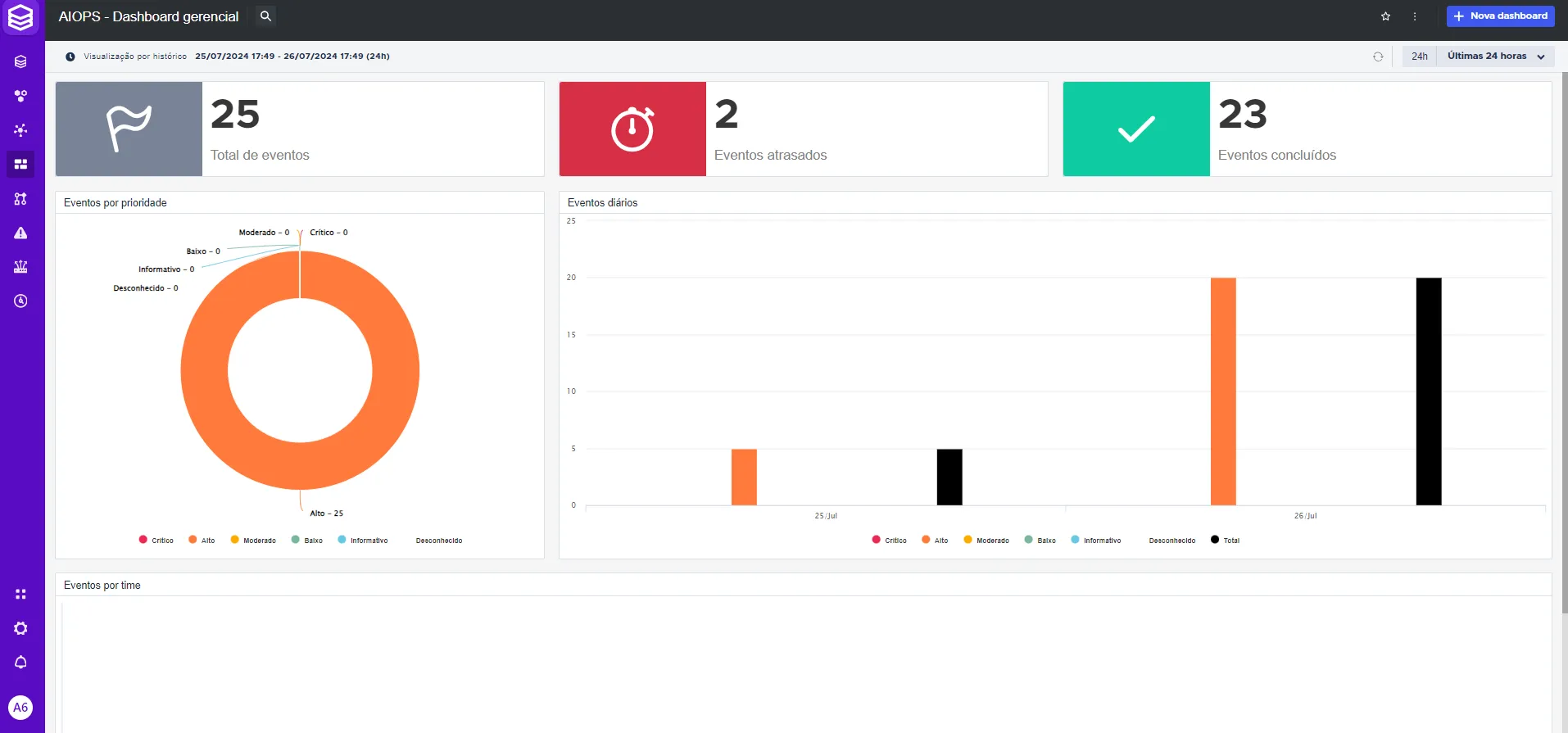Click the Total de eventos card
The height and width of the screenshot is (733, 1568).
(x=300, y=129)
